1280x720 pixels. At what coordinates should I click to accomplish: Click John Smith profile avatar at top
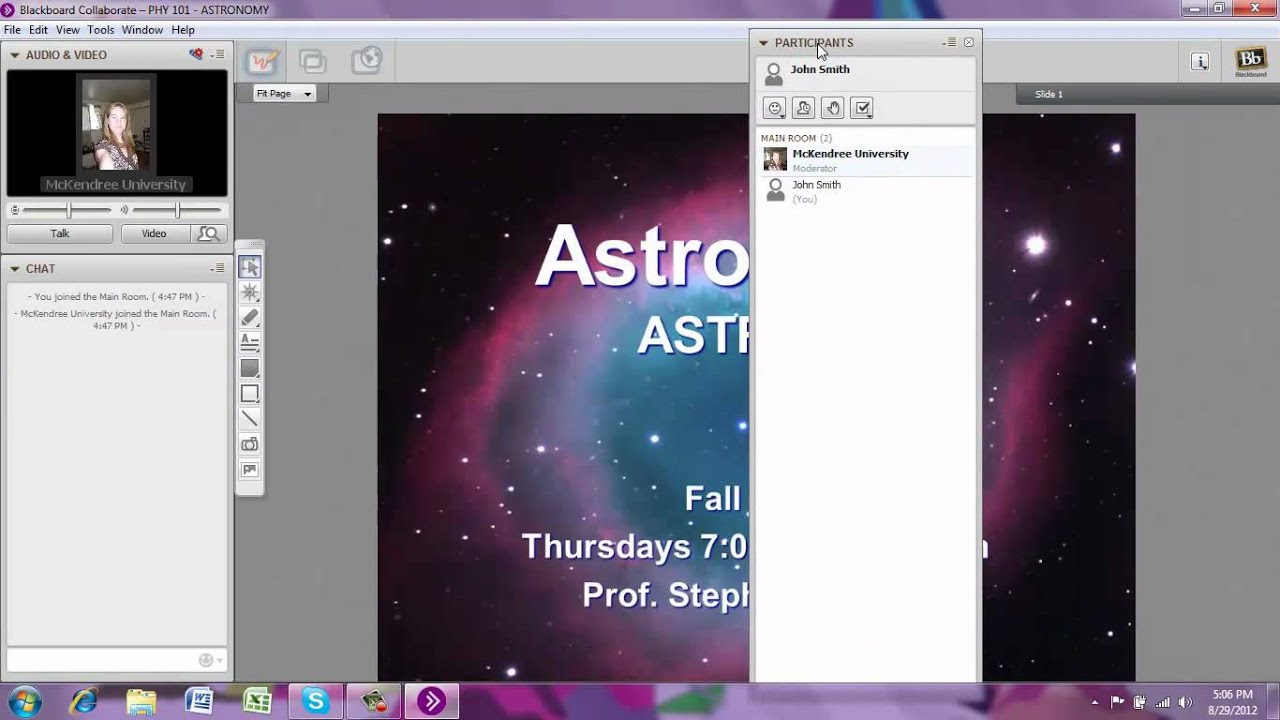[773, 74]
